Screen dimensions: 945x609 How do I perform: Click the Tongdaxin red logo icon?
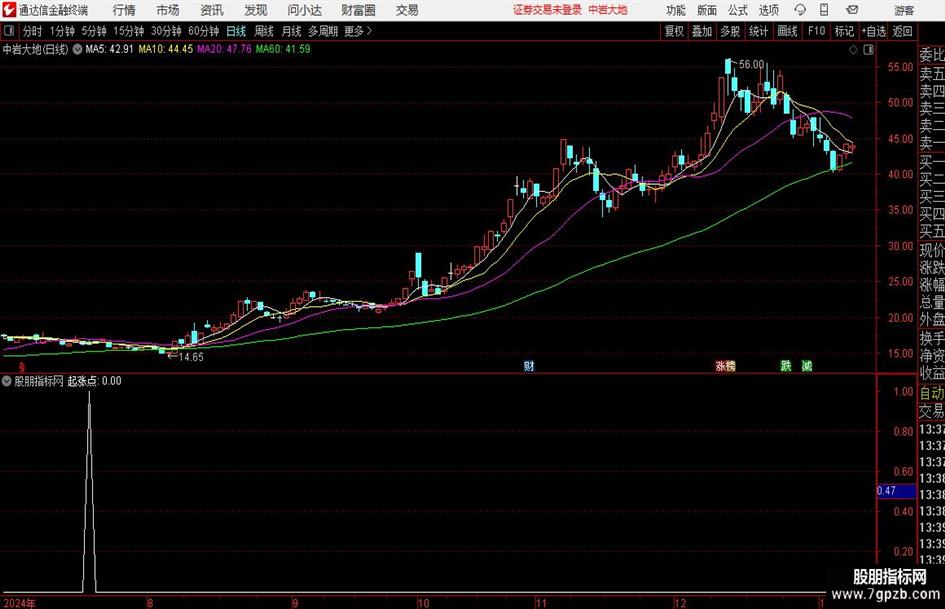(x=9, y=10)
